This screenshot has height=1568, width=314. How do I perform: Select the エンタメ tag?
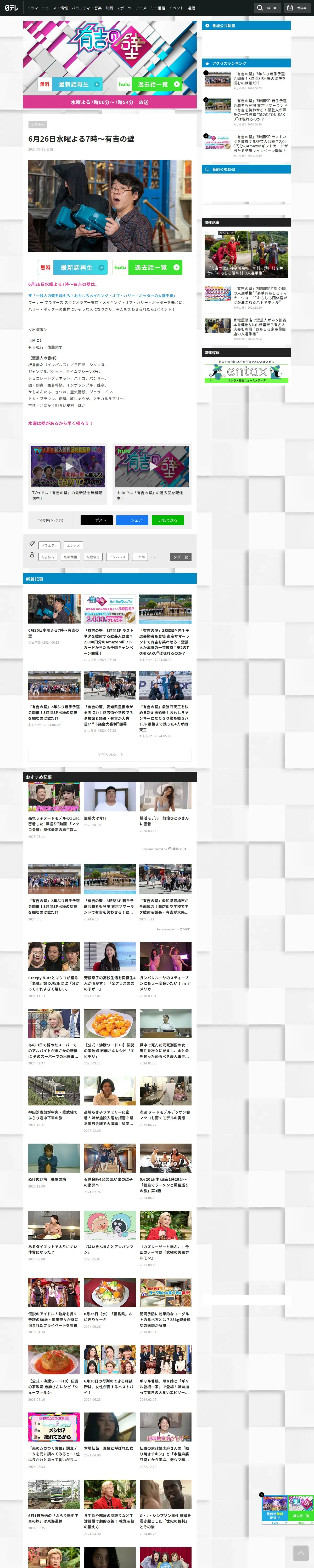point(73,545)
